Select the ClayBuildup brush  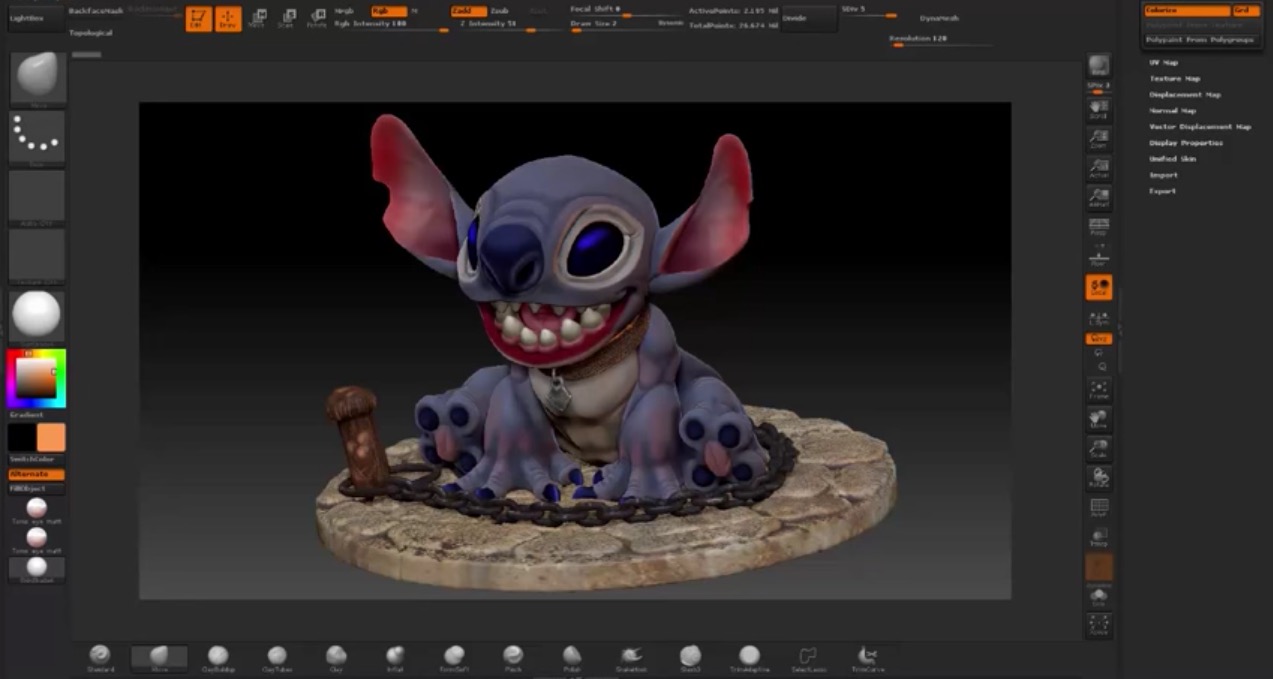(x=217, y=657)
